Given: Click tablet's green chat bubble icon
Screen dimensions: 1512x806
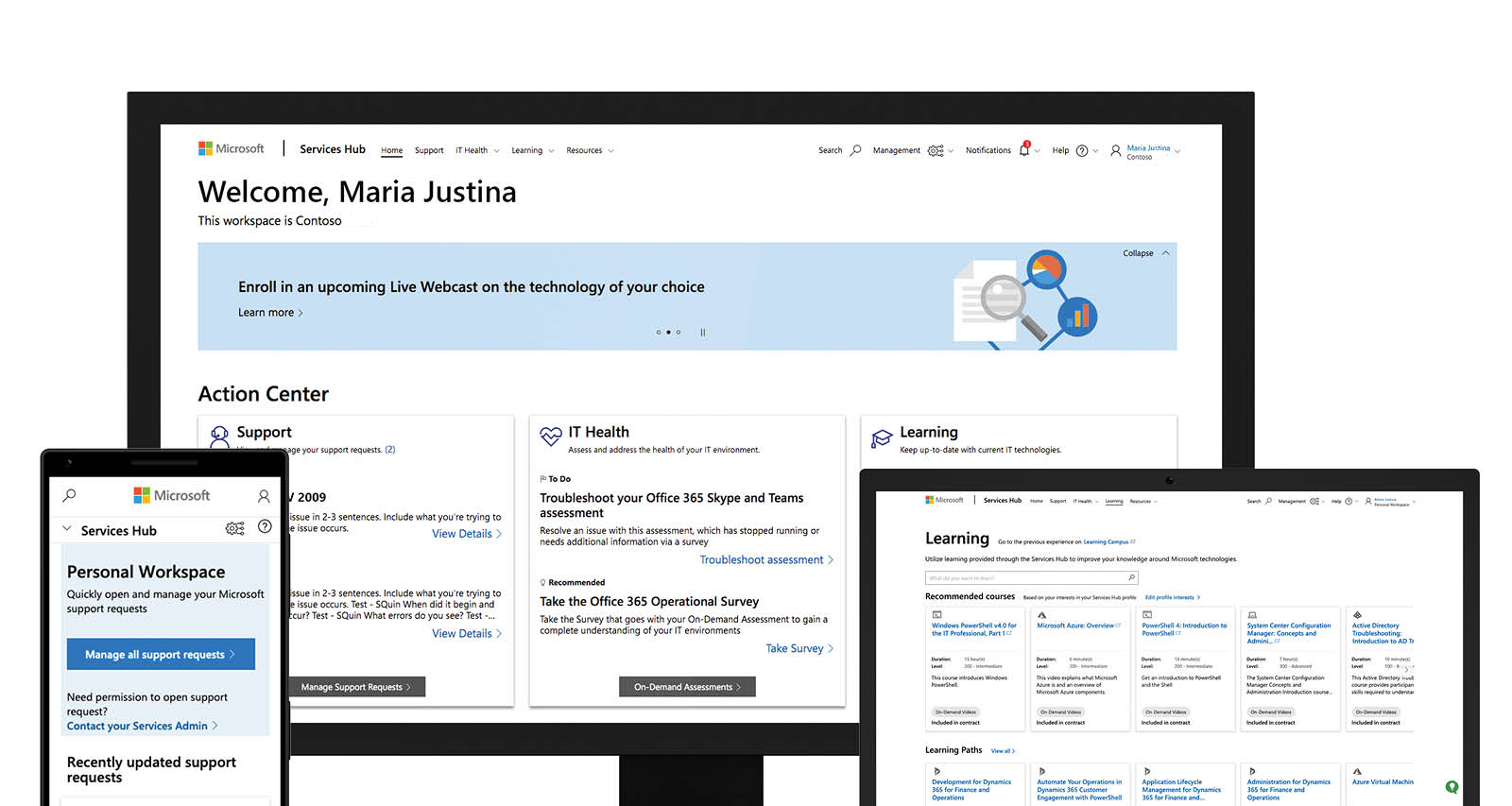Looking at the screenshot, I should click(1452, 787).
